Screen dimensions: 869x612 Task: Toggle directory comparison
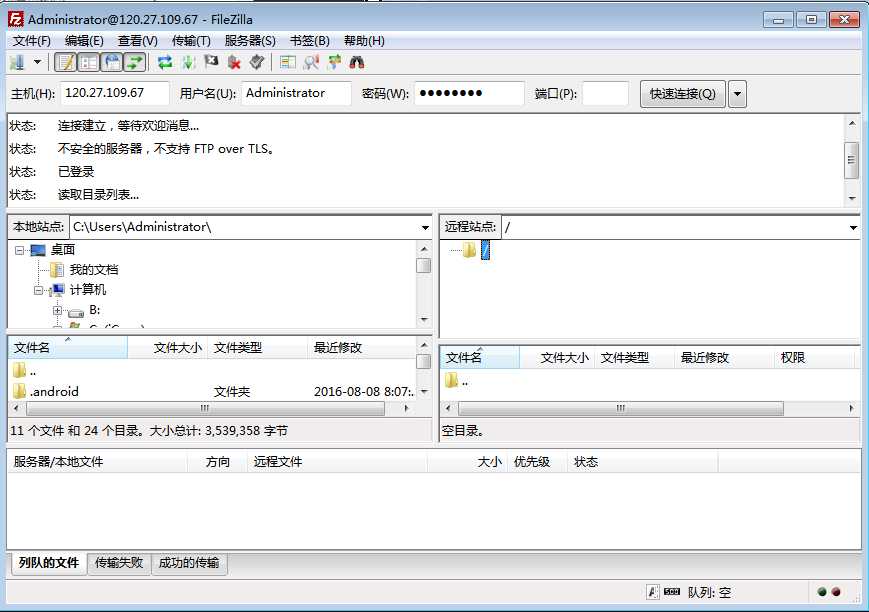[x=311, y=62]
